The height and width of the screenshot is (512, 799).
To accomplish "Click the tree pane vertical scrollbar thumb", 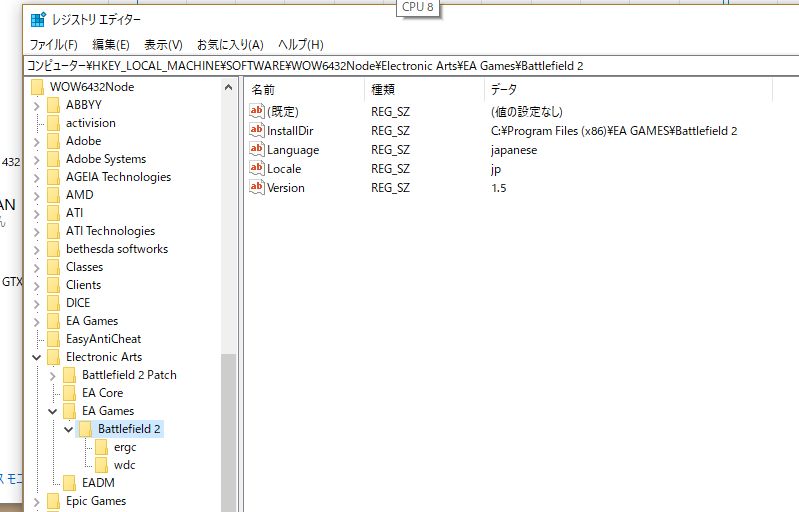I will pyautogui.click(x=228, y=432).
